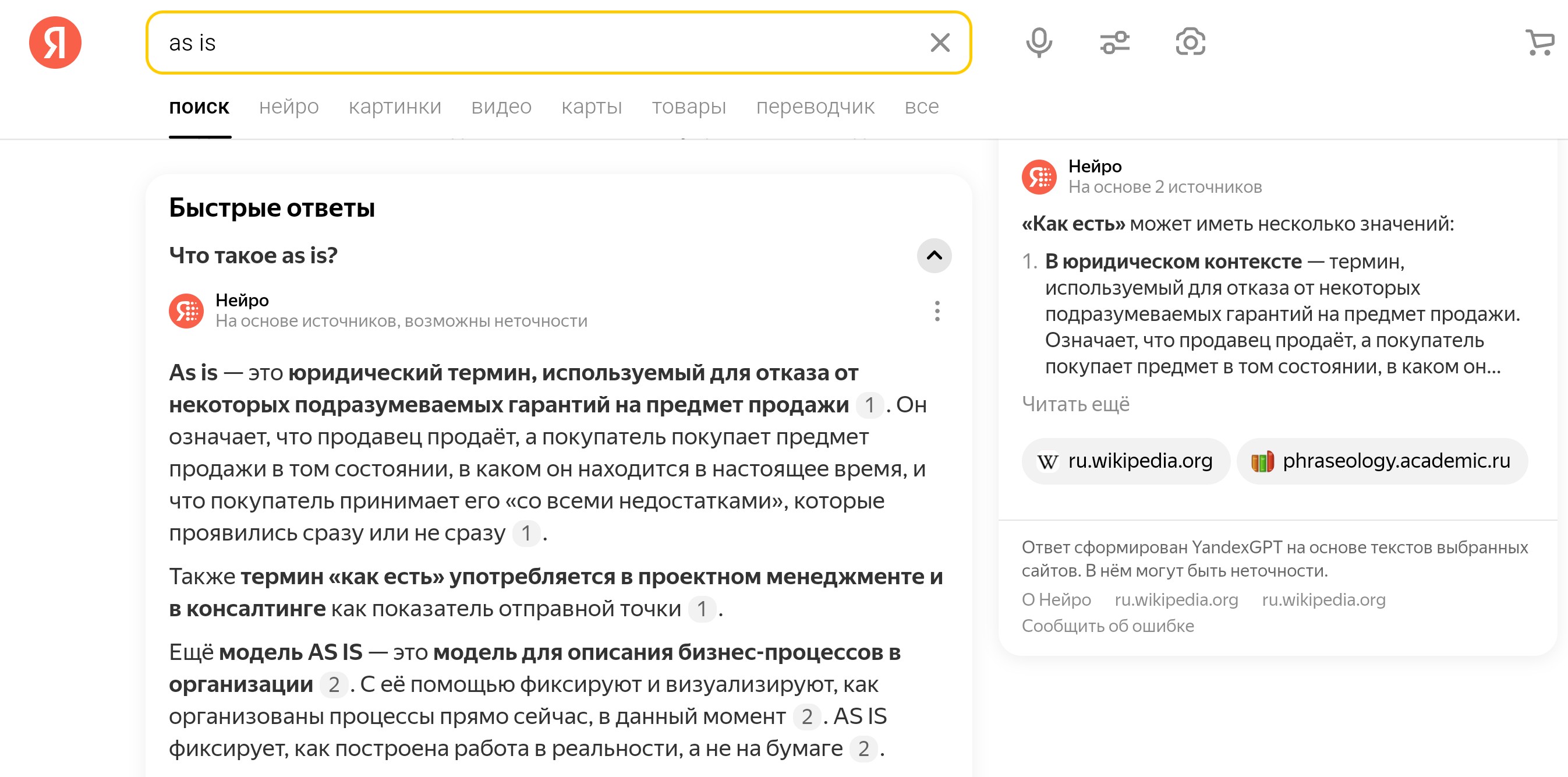
Task: Open the «все» tab
Action: (921, 107)
